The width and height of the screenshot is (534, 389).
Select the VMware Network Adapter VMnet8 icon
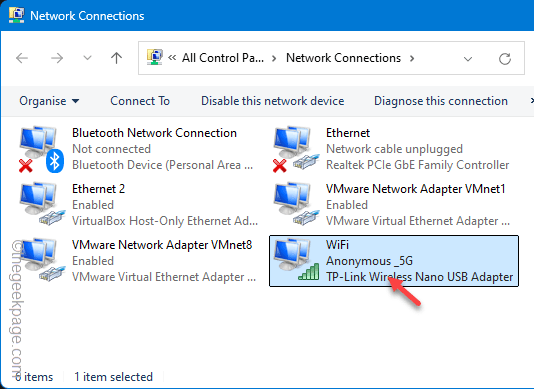(41, 260)
